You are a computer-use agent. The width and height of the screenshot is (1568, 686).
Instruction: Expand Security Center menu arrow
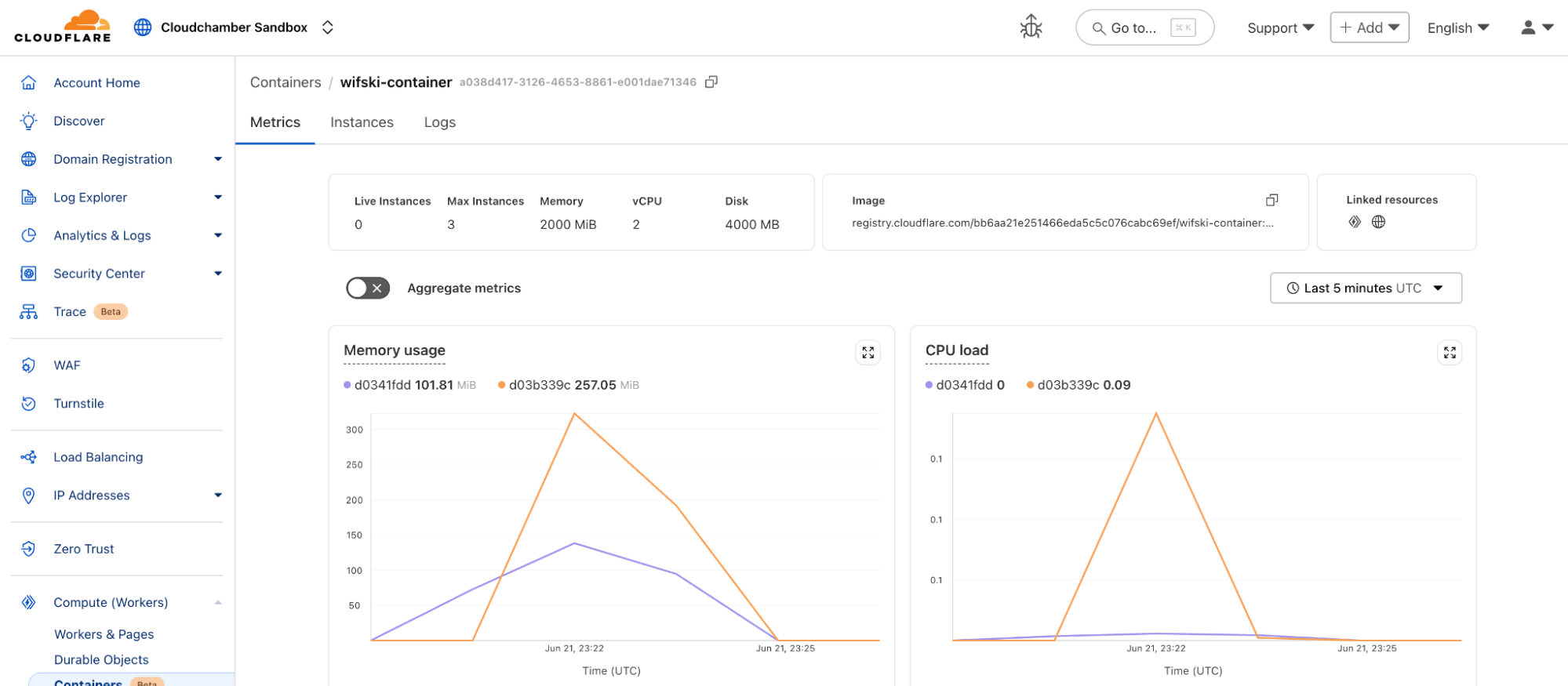tap(218, 274)
